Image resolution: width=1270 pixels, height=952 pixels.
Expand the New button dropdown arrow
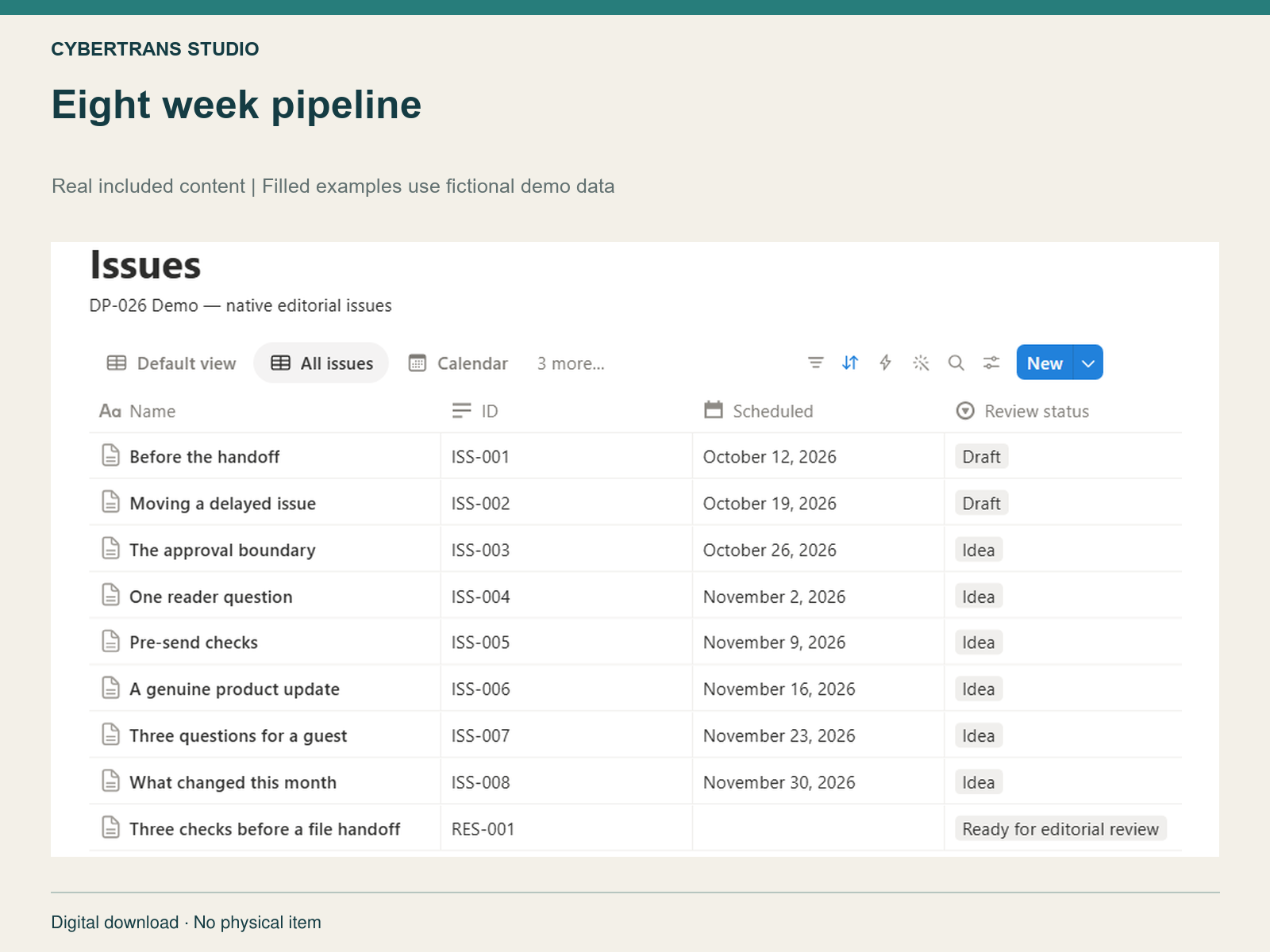(1088, 363)
